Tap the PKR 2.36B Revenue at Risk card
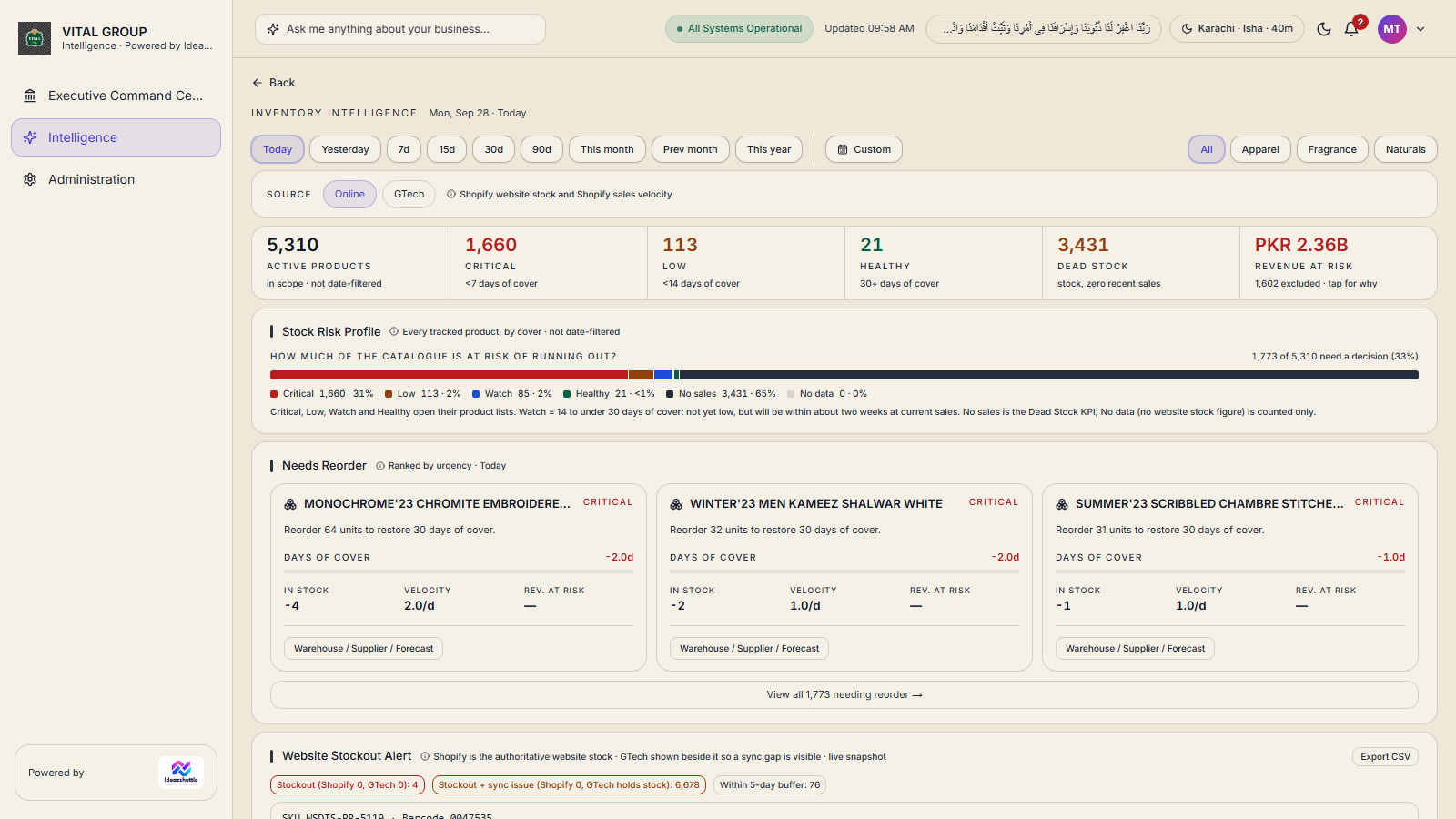Screen dimensions: 1456x819 point(1339,263)
